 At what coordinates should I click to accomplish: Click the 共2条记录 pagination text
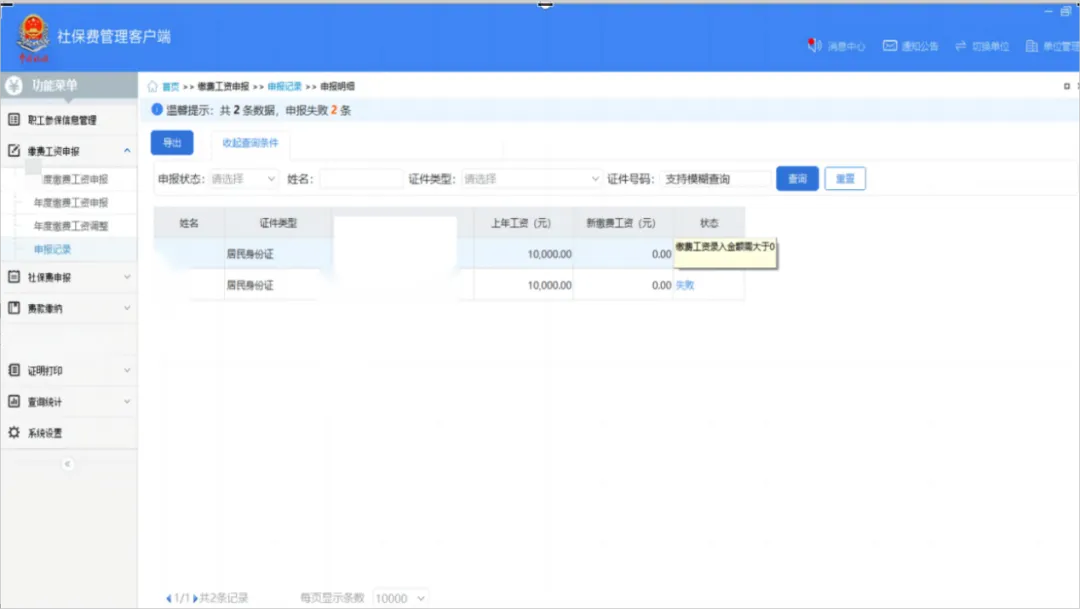pos(223,598)
